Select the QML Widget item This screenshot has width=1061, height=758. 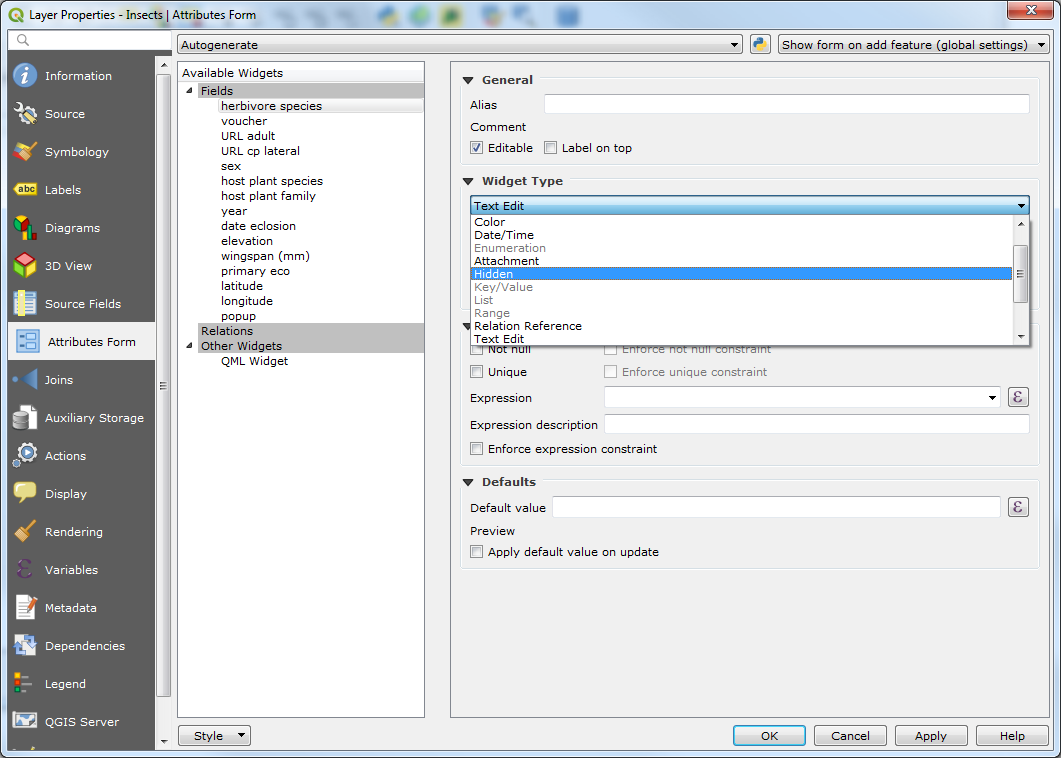[254, 361]
